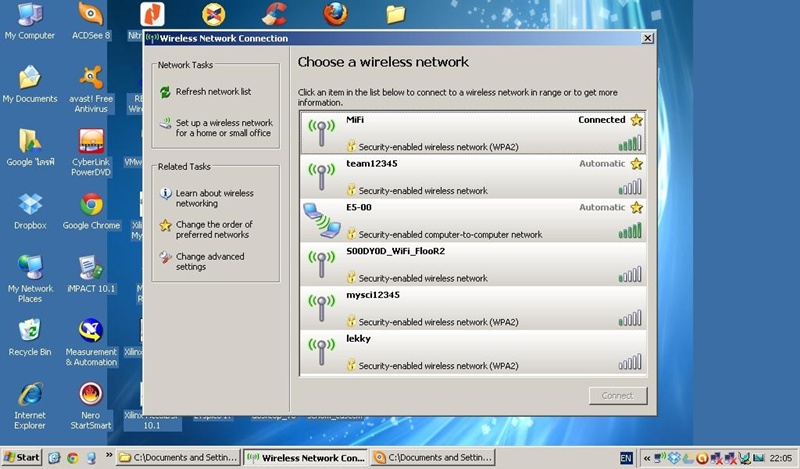Viewport: 800px width, 469px height.
Task: Click the lock icon on mysci12345 row
Action: click(351, 321)
